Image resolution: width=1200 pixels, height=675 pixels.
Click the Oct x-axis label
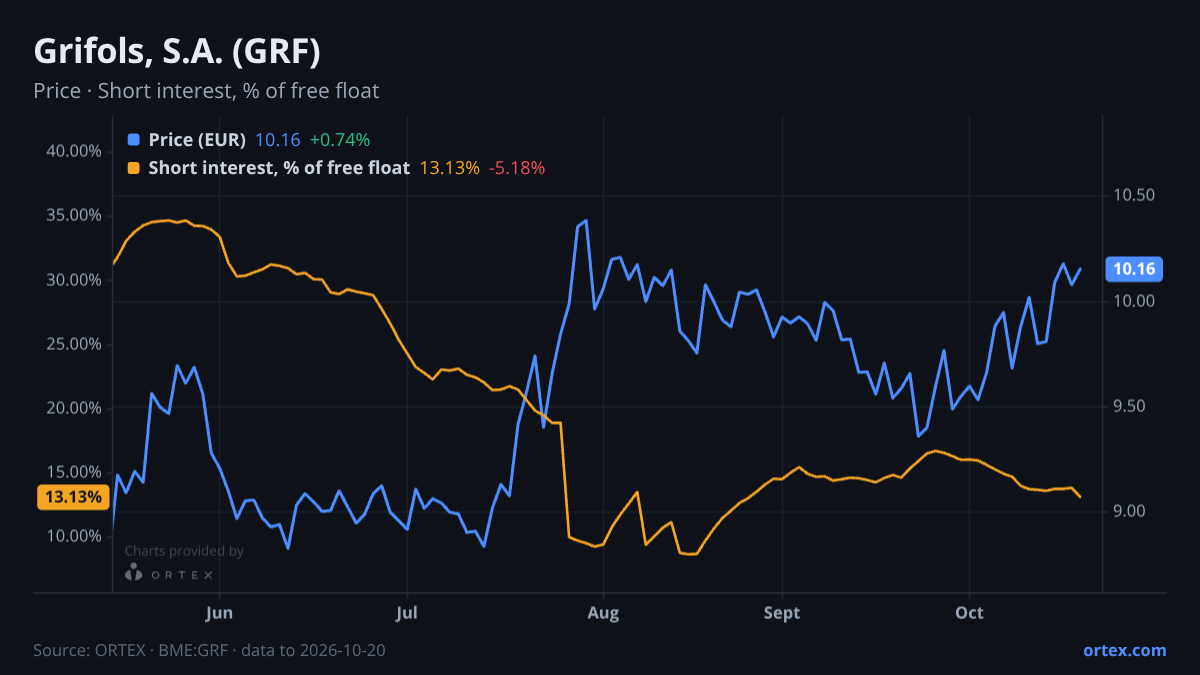point(970,613)
